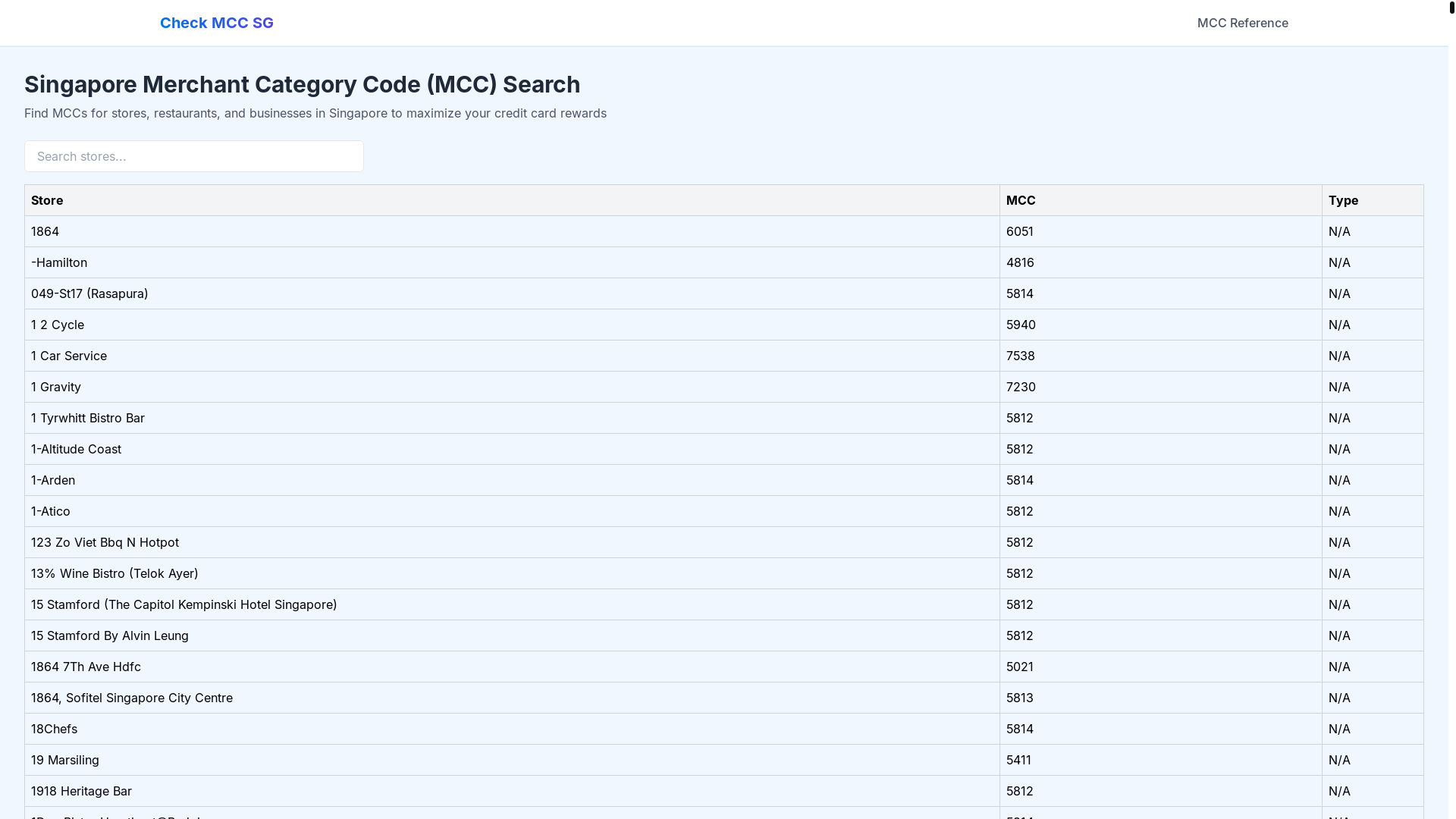Click MCC value 5940
Image resolution: width=1456 pixels, height=819 pixels.
point(1160,325)
